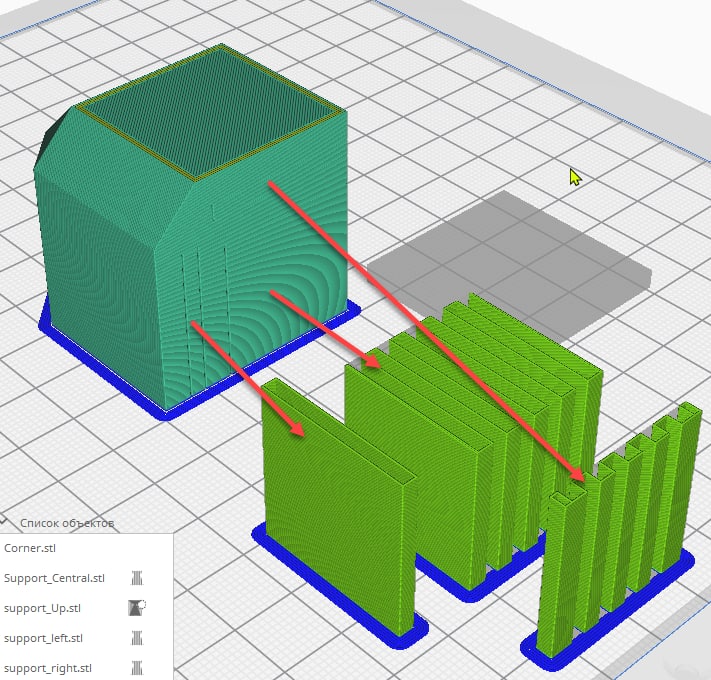Collapse the "Список объектов" object list header

(57, 523)
